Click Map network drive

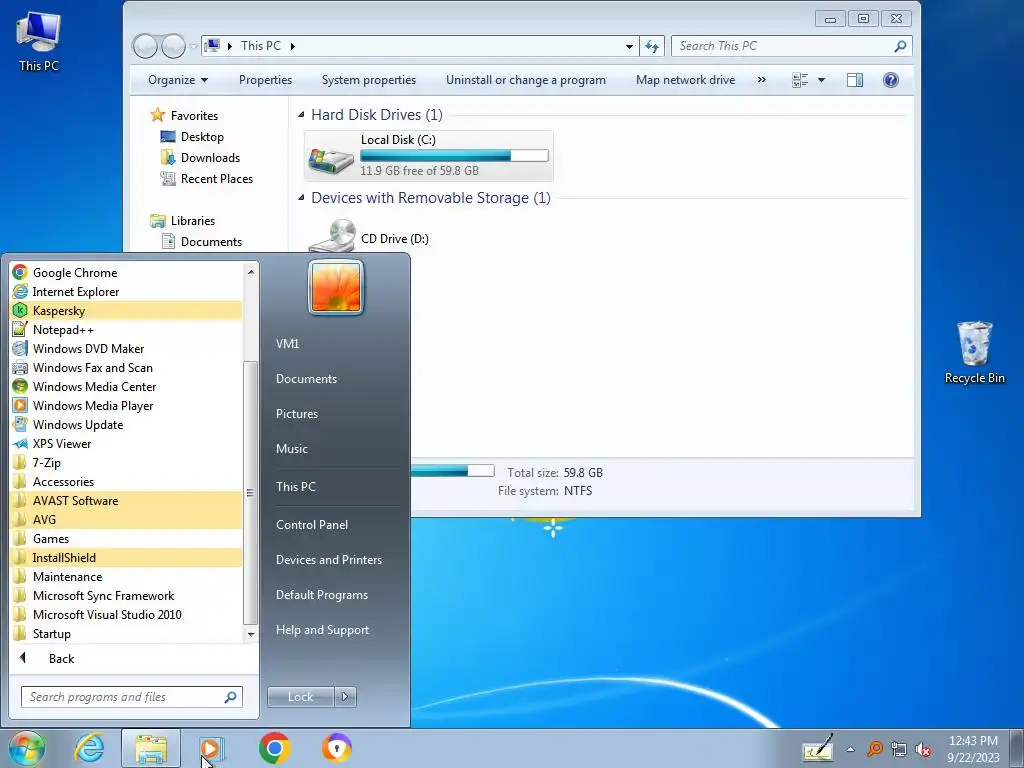click(x=685, y=80)
